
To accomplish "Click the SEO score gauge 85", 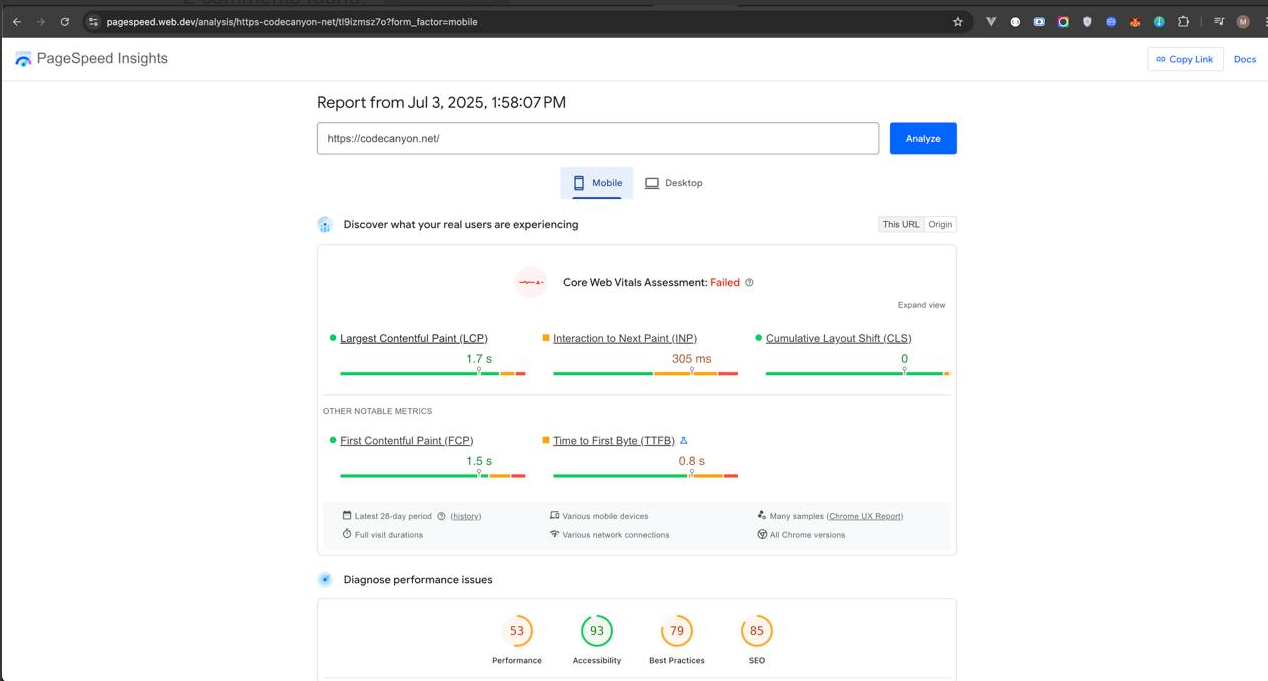I will click(x=757, y=631).
